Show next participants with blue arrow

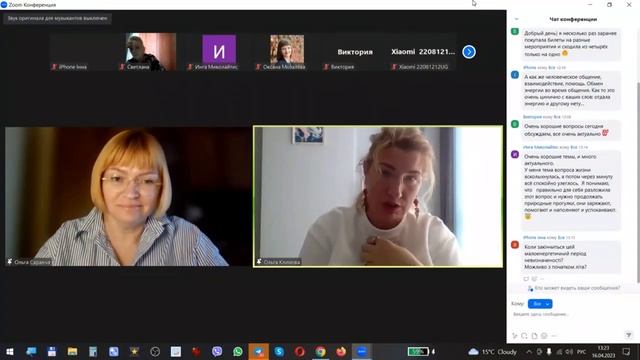click(x=469, y=52)
